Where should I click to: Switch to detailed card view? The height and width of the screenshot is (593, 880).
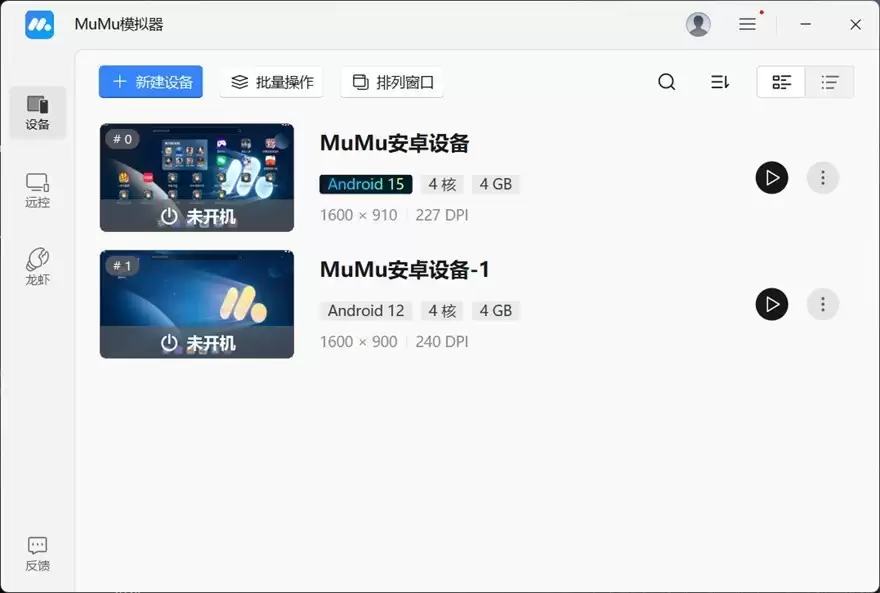781,82
